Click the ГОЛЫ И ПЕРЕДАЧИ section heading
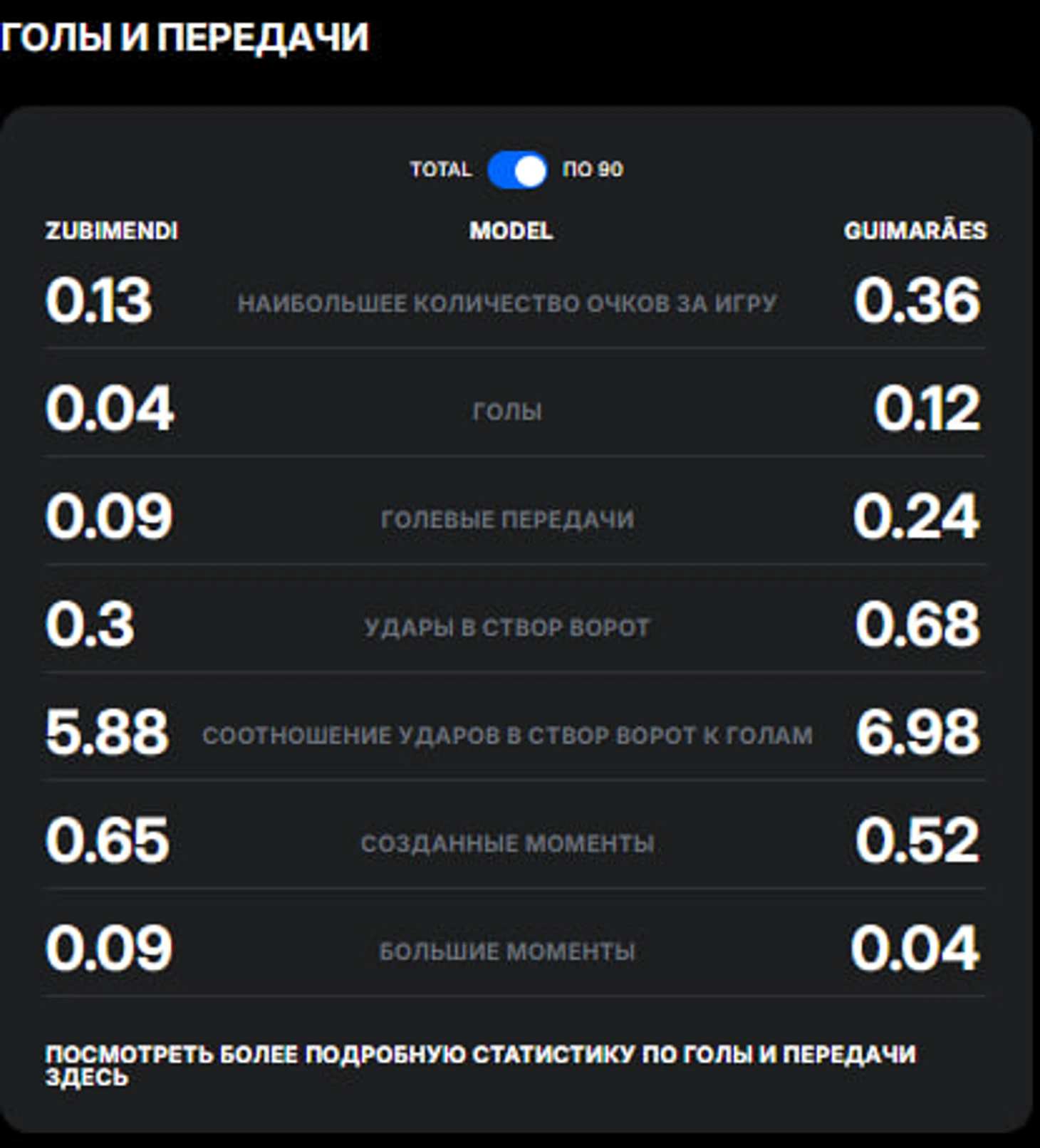This screenshot has height=1148, width=1040. point(184,37)
